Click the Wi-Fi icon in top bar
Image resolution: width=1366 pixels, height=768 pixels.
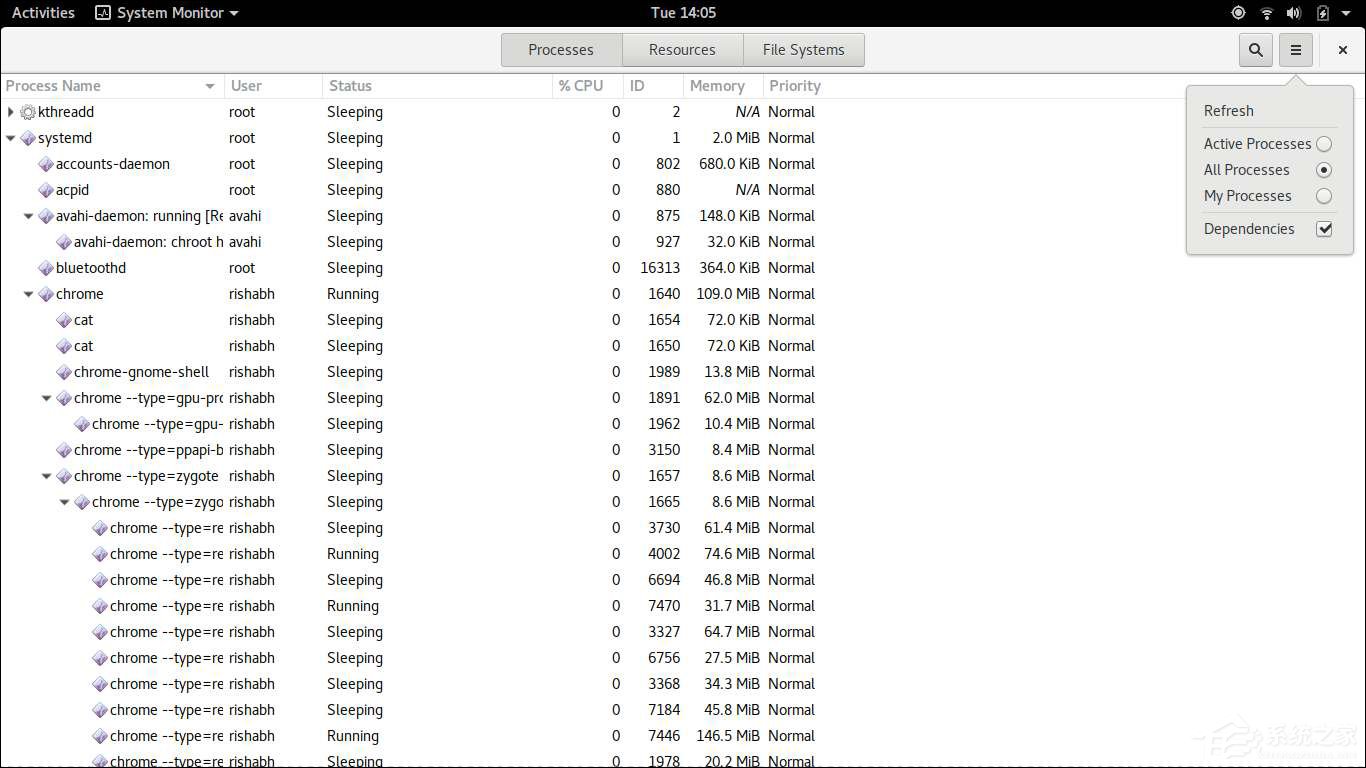[1267, 13]
